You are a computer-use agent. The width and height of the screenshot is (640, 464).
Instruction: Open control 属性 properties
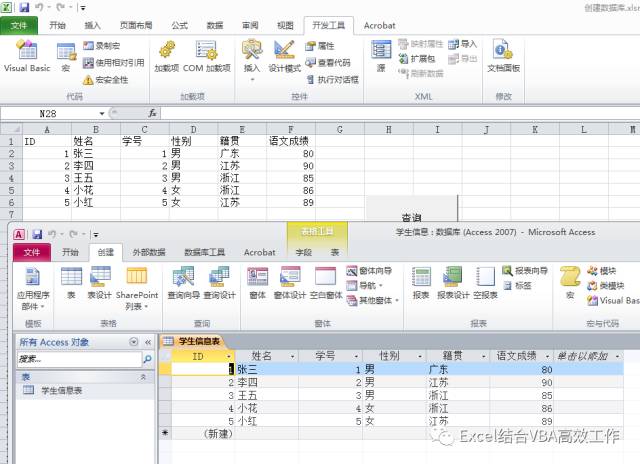(320, 46)
